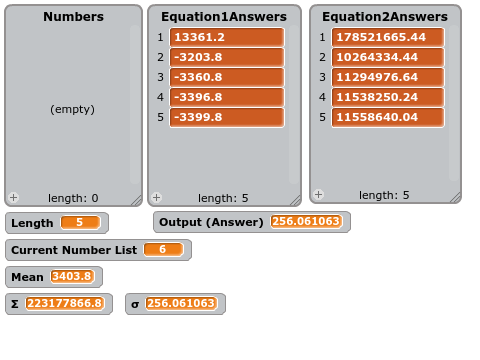Click the Equation1Answers list title
The width and height of the screenshot is (480, 360).
(224, 17)
